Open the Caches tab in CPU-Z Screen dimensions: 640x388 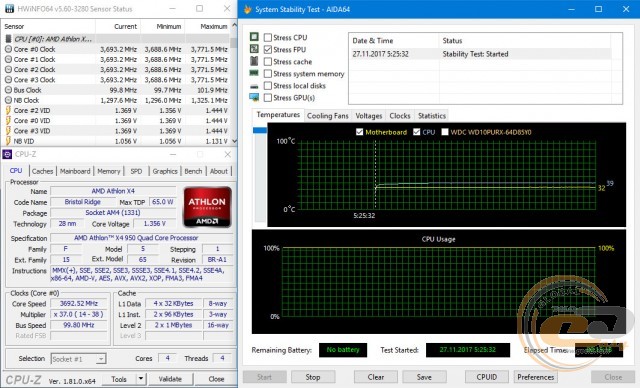[x=42, y=171]
